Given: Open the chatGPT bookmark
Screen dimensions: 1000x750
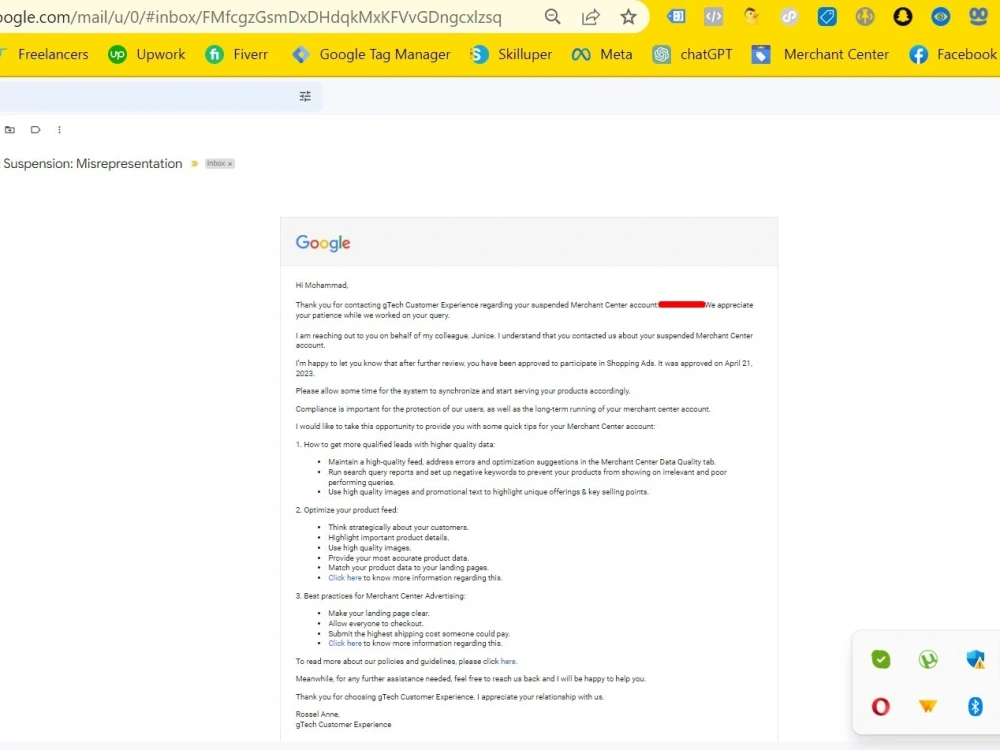Looking at the screenshot, I should pyautogui.click(x=693, y=55).
